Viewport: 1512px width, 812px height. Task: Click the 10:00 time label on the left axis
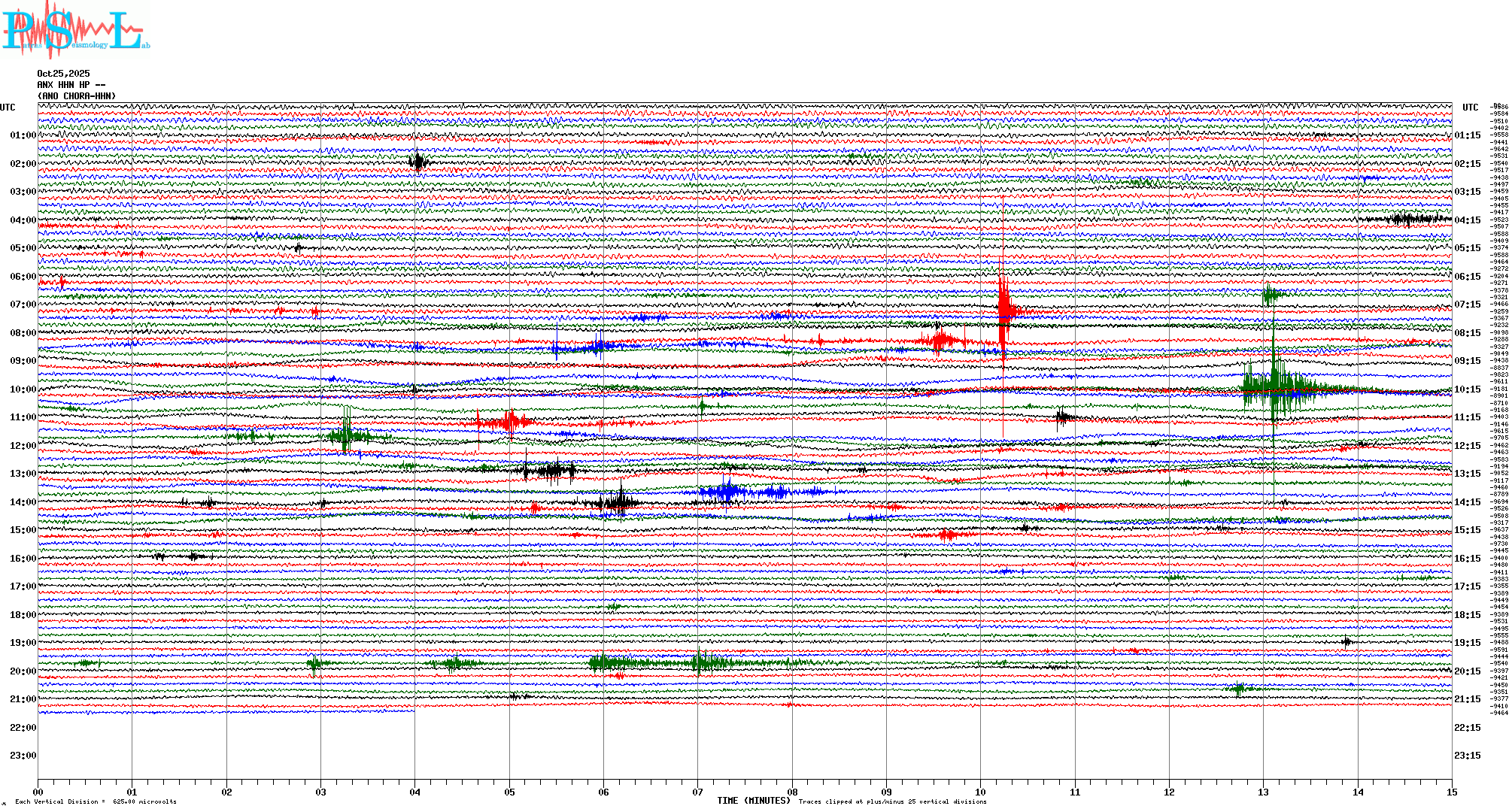point(23,389)
